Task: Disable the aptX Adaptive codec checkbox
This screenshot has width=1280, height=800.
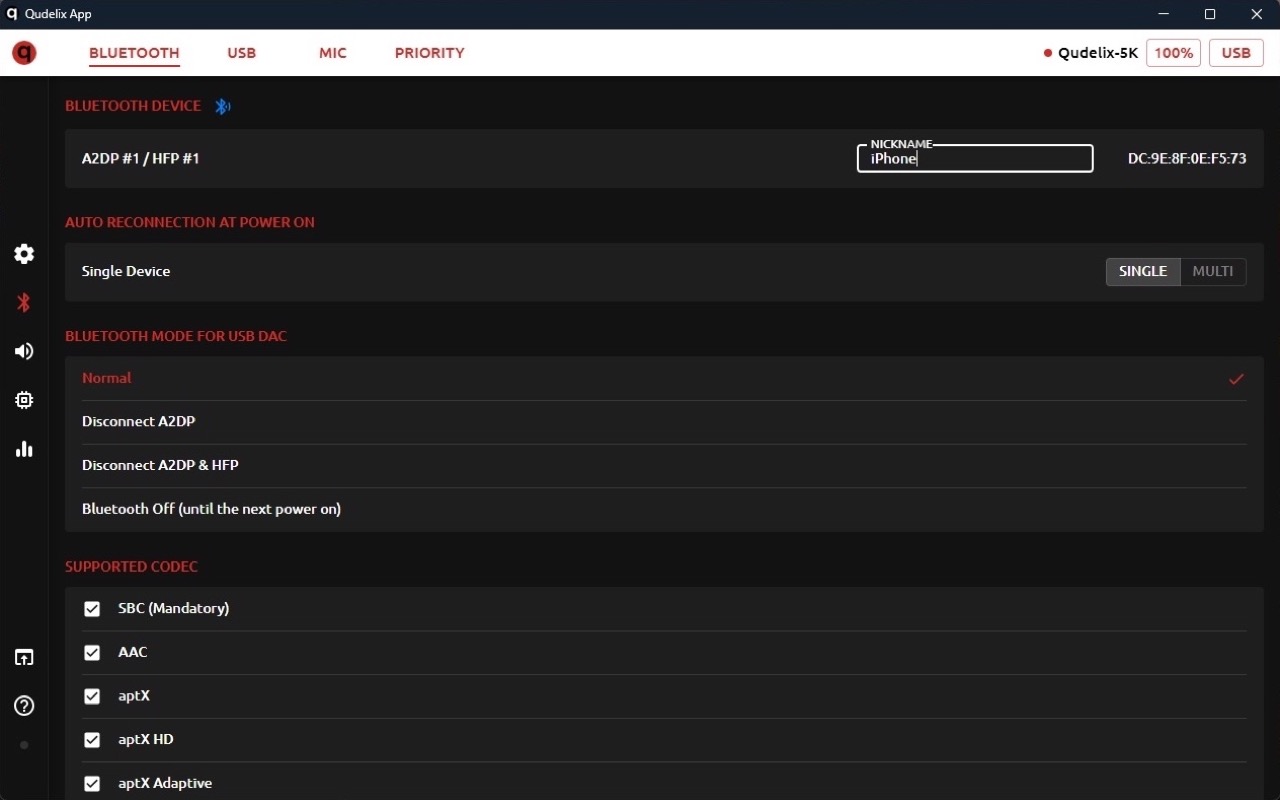Action: [x=92, y=784]
